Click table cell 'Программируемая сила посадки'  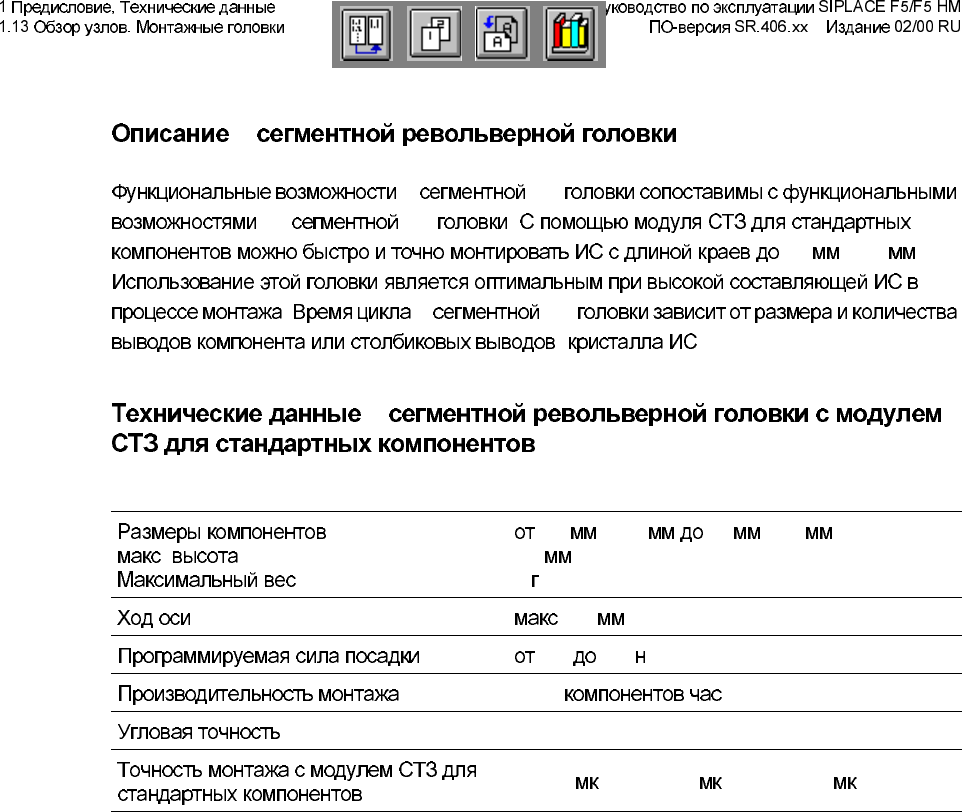click(268, 656)
